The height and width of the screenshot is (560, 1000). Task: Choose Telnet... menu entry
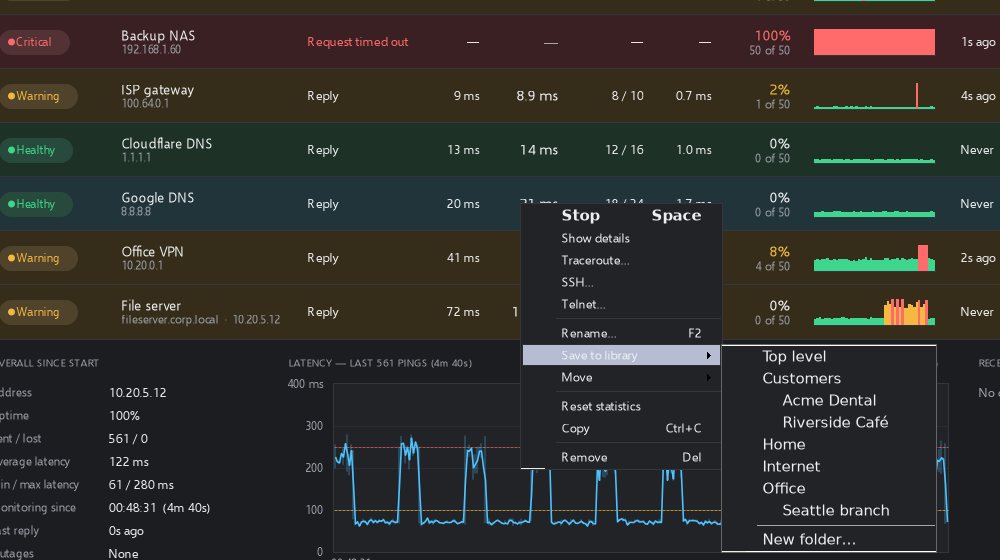click(x=622, y=305)
